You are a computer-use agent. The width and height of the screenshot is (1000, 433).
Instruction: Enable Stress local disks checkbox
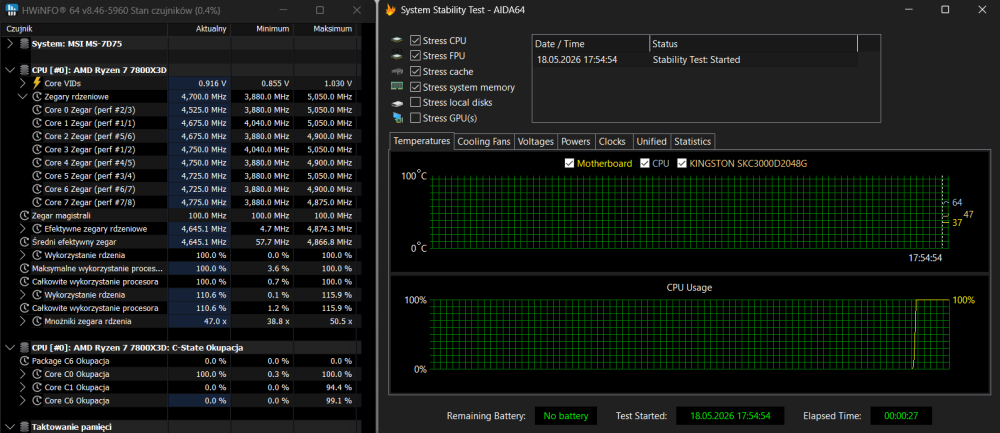[415, 102]
